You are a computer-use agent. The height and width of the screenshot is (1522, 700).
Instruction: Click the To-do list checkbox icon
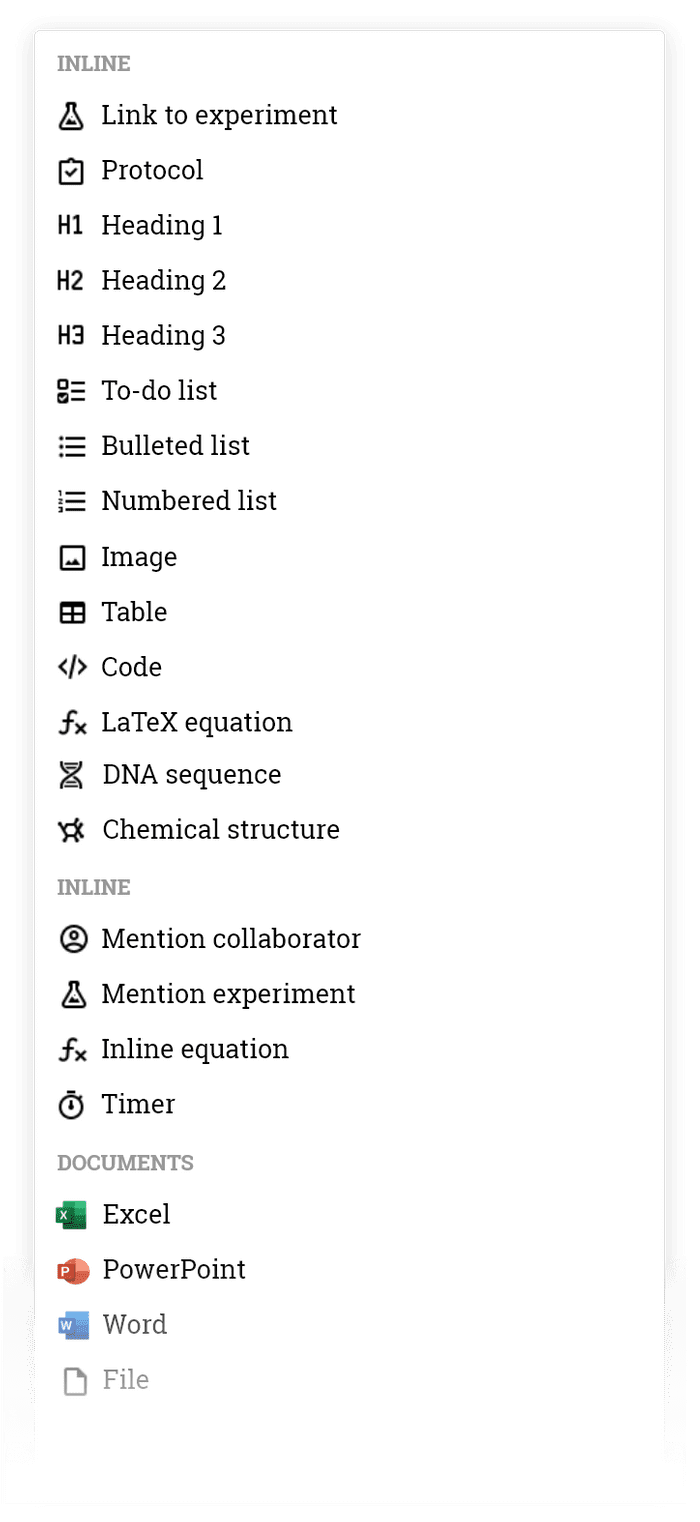[x=71, y=391]
